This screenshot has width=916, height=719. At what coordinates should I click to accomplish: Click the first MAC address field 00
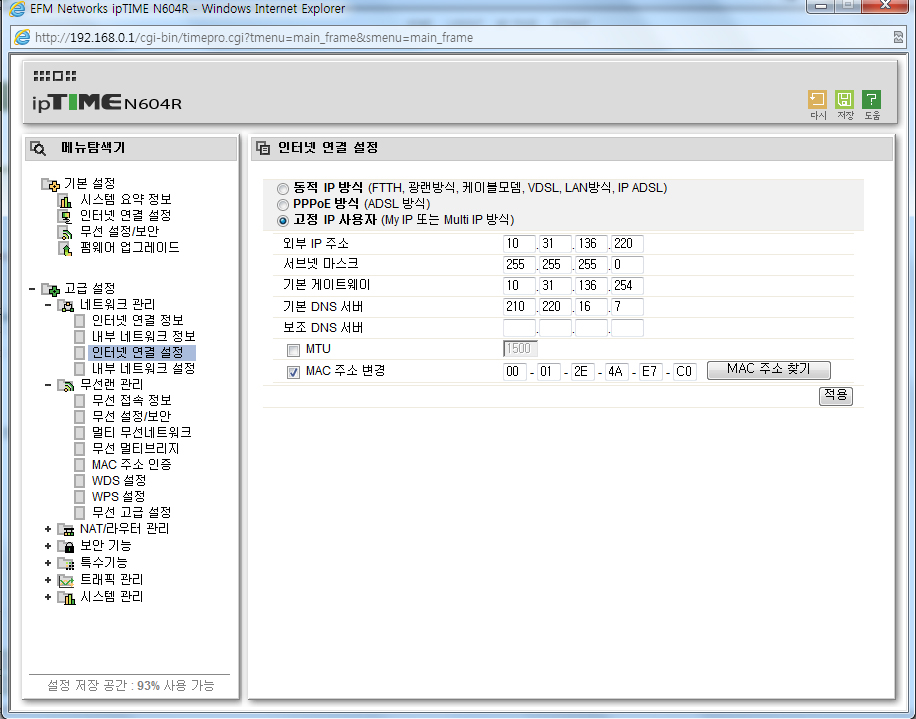(x=514, y=372)
